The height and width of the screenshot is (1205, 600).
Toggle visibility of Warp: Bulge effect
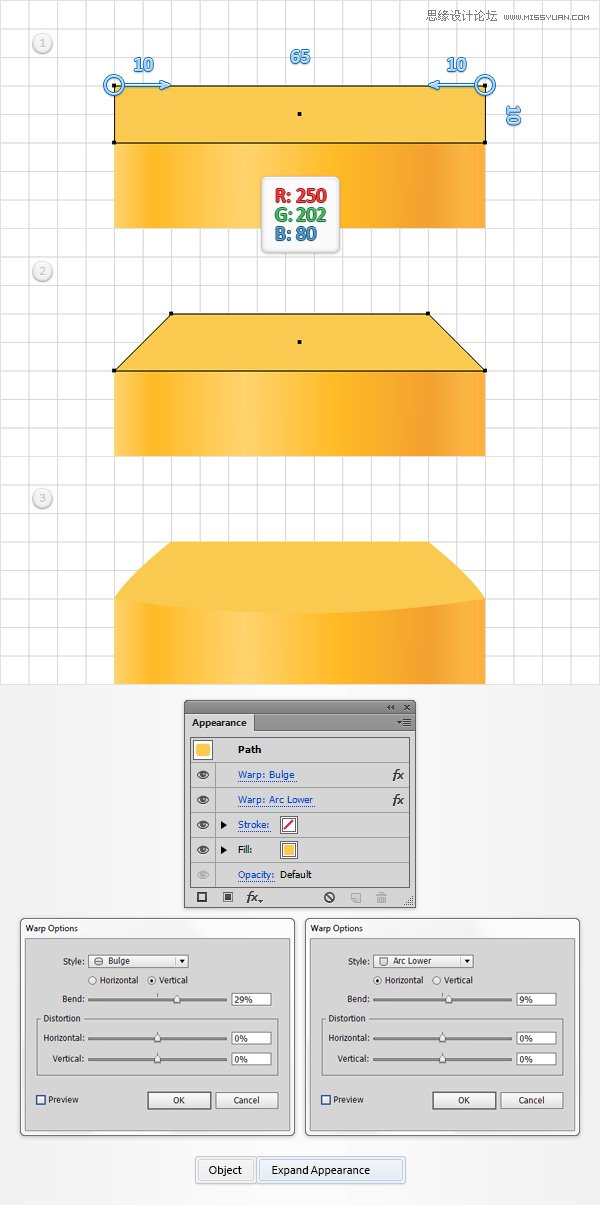pyautogui.click(x=203, y=775)
